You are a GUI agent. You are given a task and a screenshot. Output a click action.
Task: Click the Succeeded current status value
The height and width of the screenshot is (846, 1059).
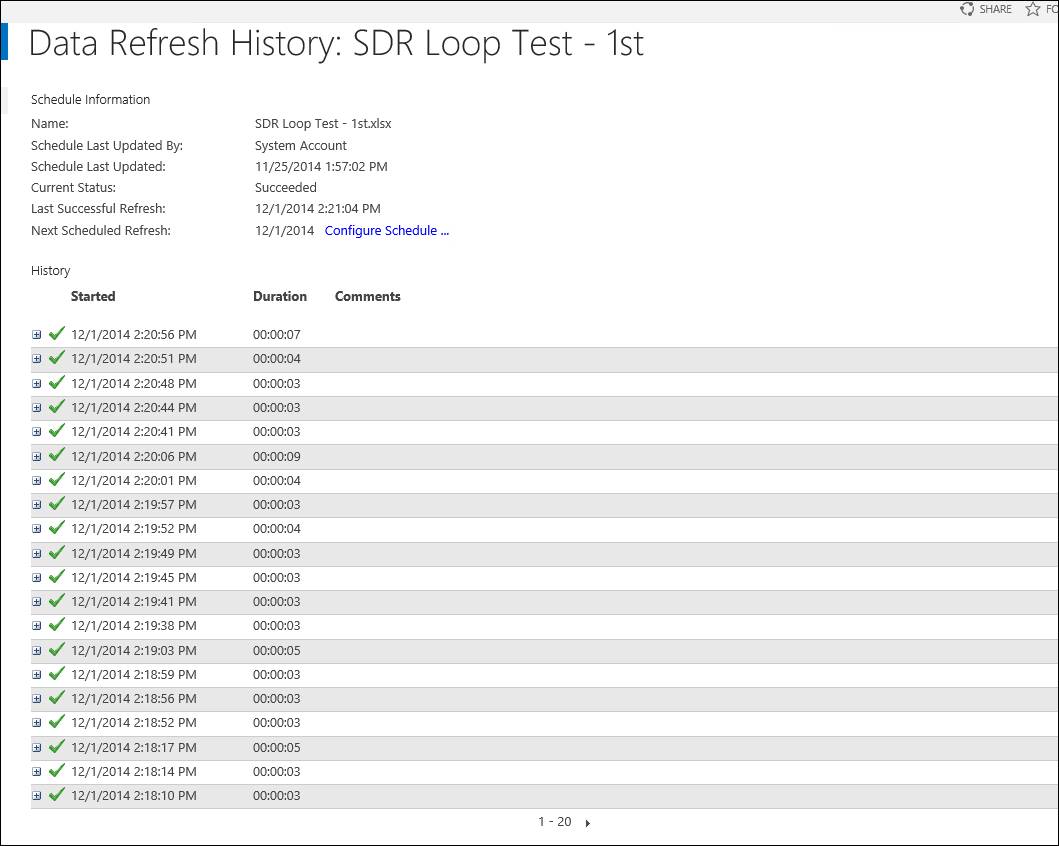[286, 188]
